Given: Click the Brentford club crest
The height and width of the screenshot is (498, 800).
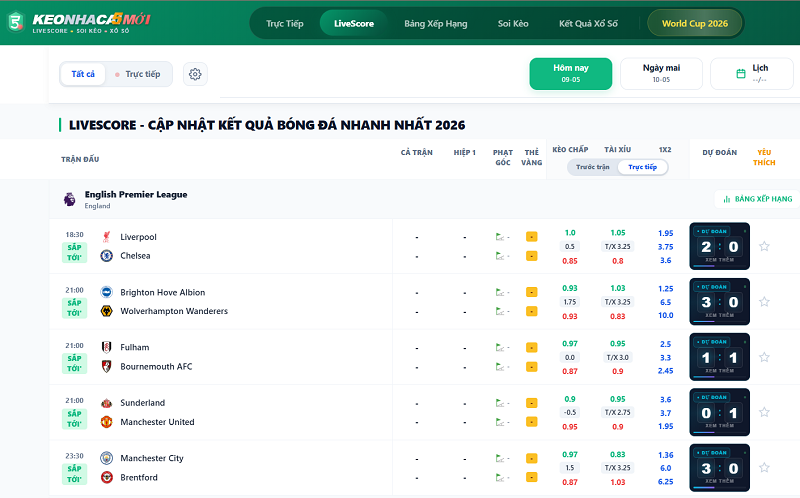Looking at the screenshot, I should click(x=107, y=477).
